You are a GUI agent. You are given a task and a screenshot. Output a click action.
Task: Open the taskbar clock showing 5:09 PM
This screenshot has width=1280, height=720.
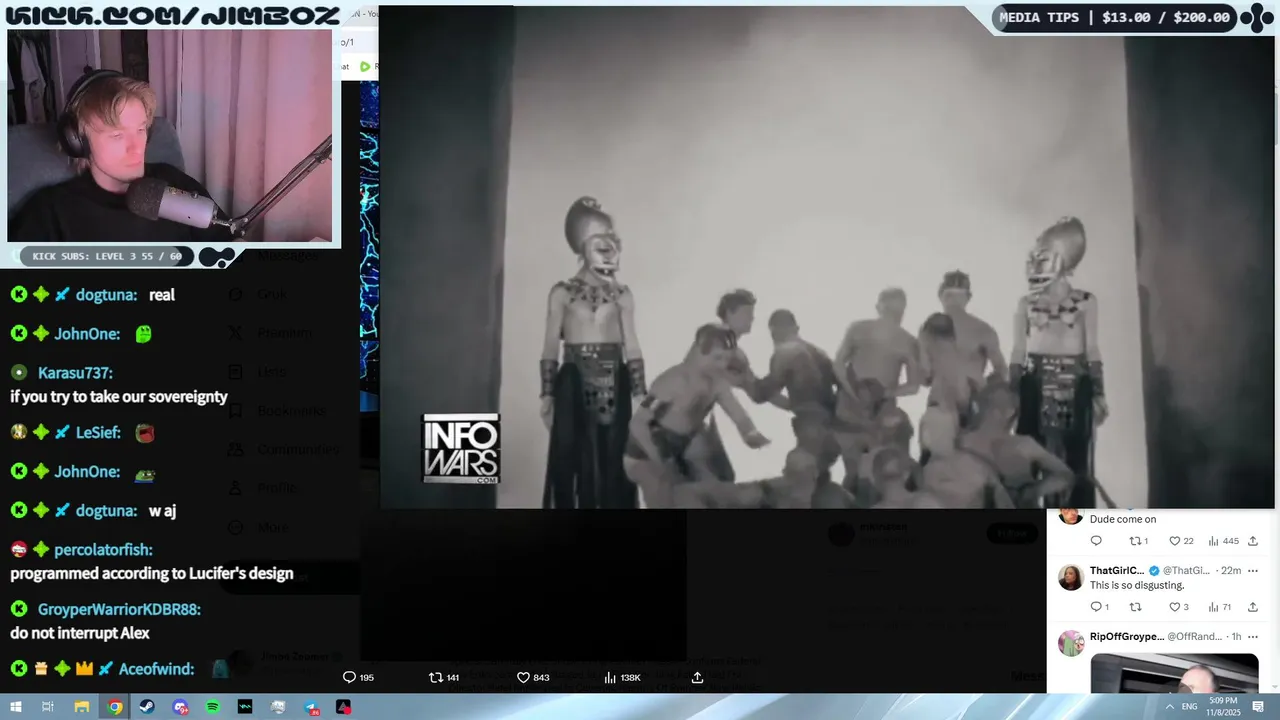pos(1222,707)
